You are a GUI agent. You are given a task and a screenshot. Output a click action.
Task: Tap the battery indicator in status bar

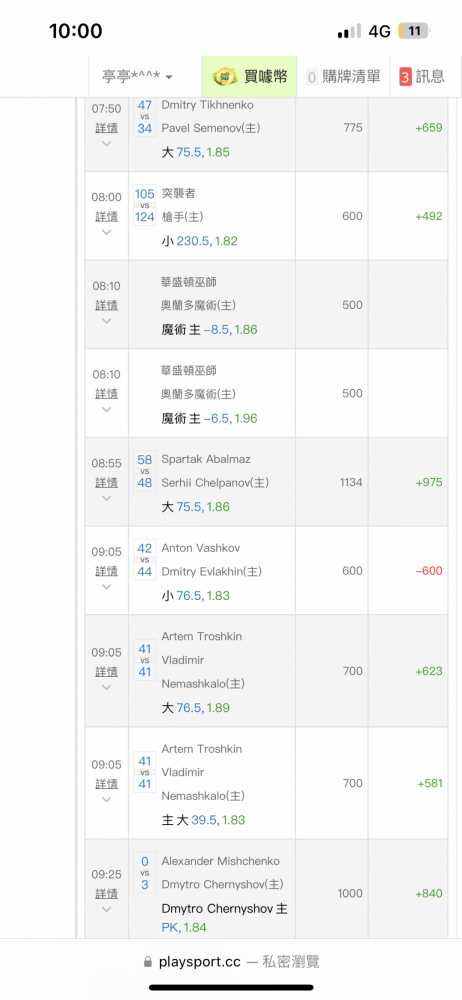tap(414, 31)
